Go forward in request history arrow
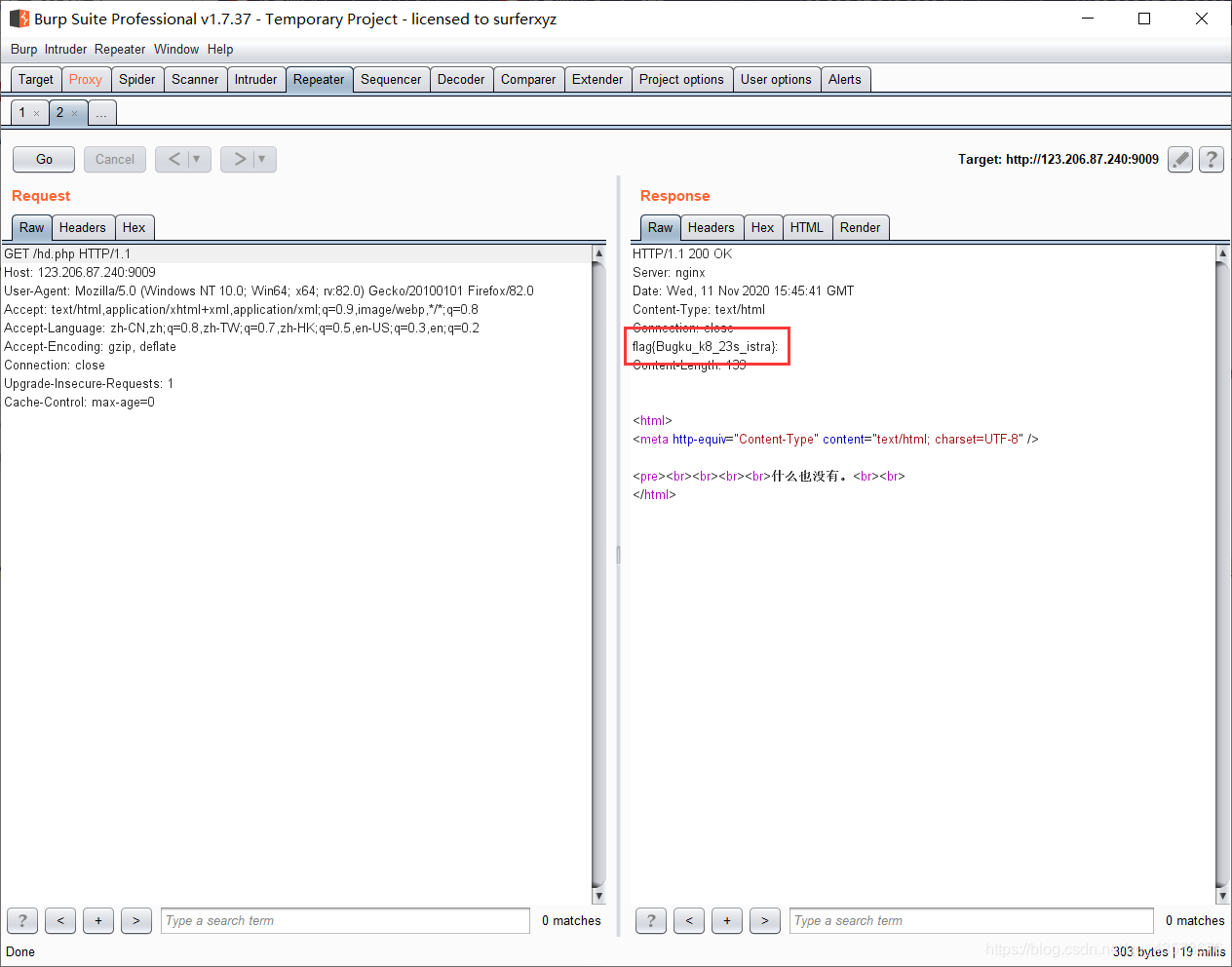The image size is (1232, 967). (x=240, y=159)
